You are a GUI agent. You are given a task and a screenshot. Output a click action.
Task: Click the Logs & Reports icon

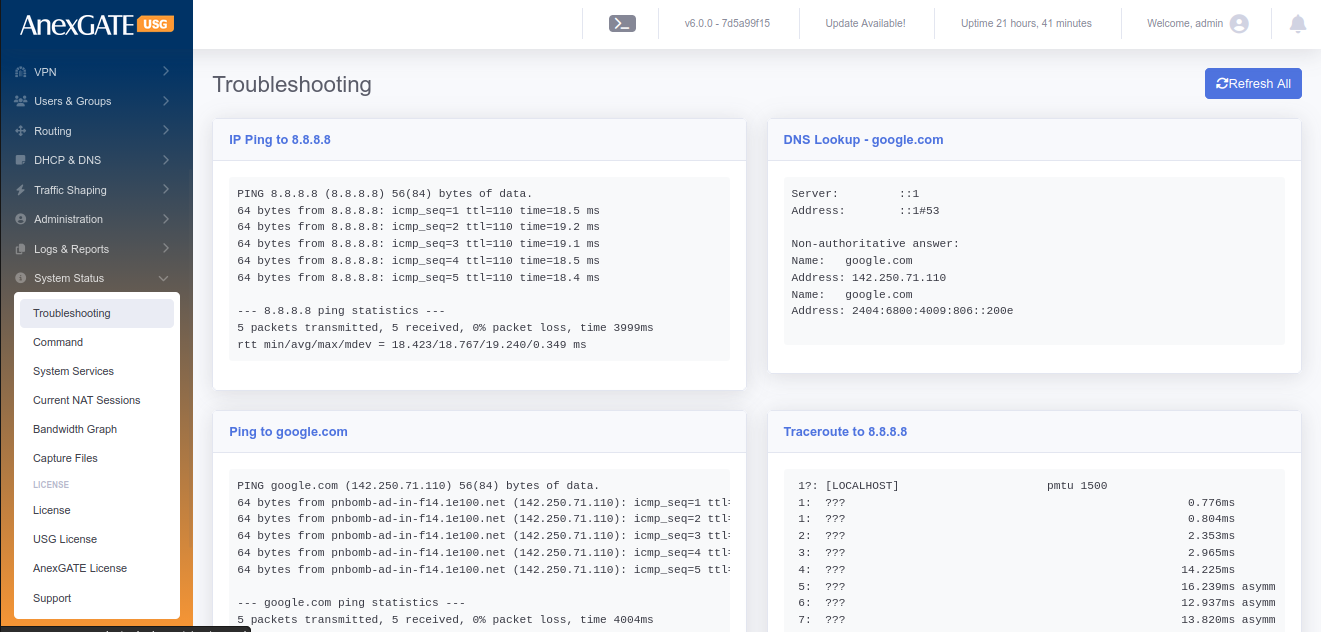click(x=20, y=249)
